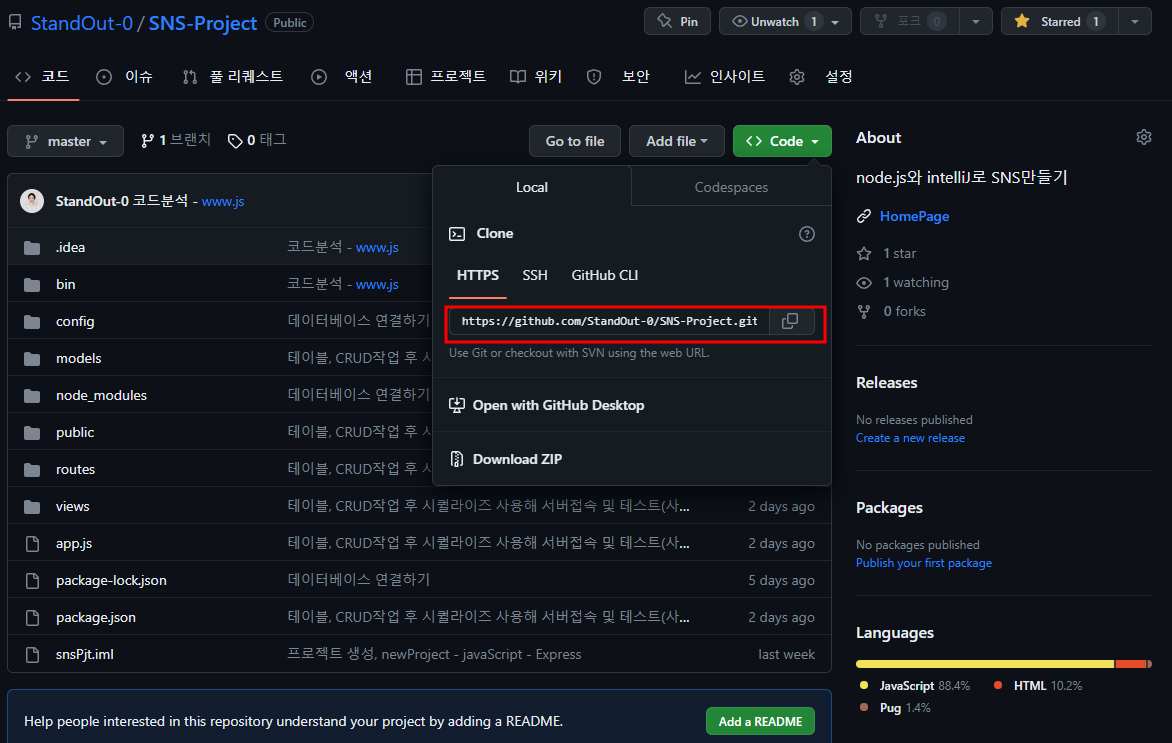Click the star icon beside 1 star

864,253
